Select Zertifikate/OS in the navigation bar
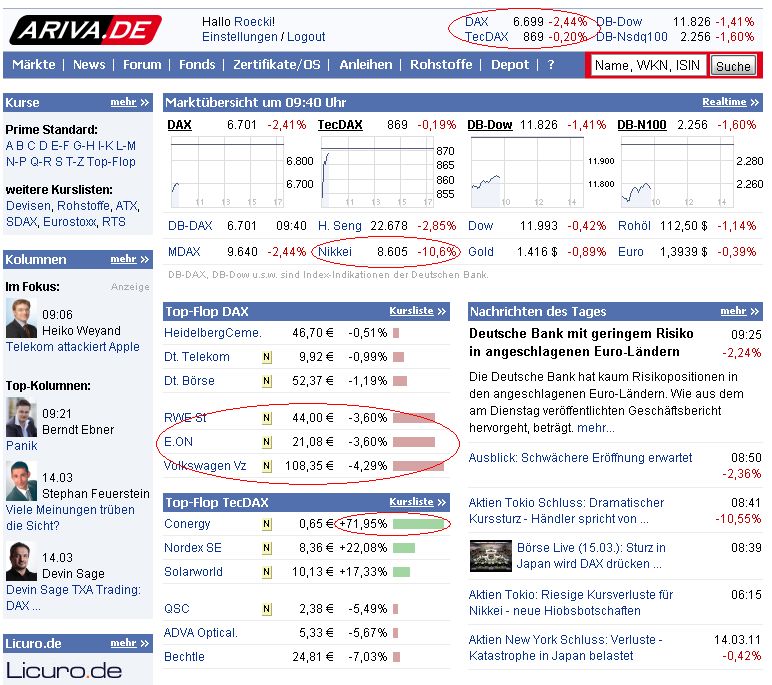This screenshot has width=772, height=685. tap(277, 65)
